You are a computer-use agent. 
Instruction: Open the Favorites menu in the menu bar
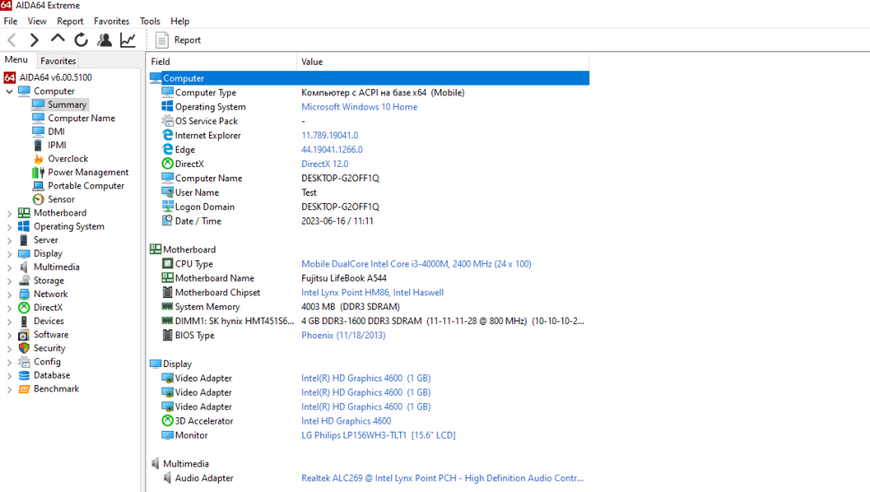click(x=112, y=21)
